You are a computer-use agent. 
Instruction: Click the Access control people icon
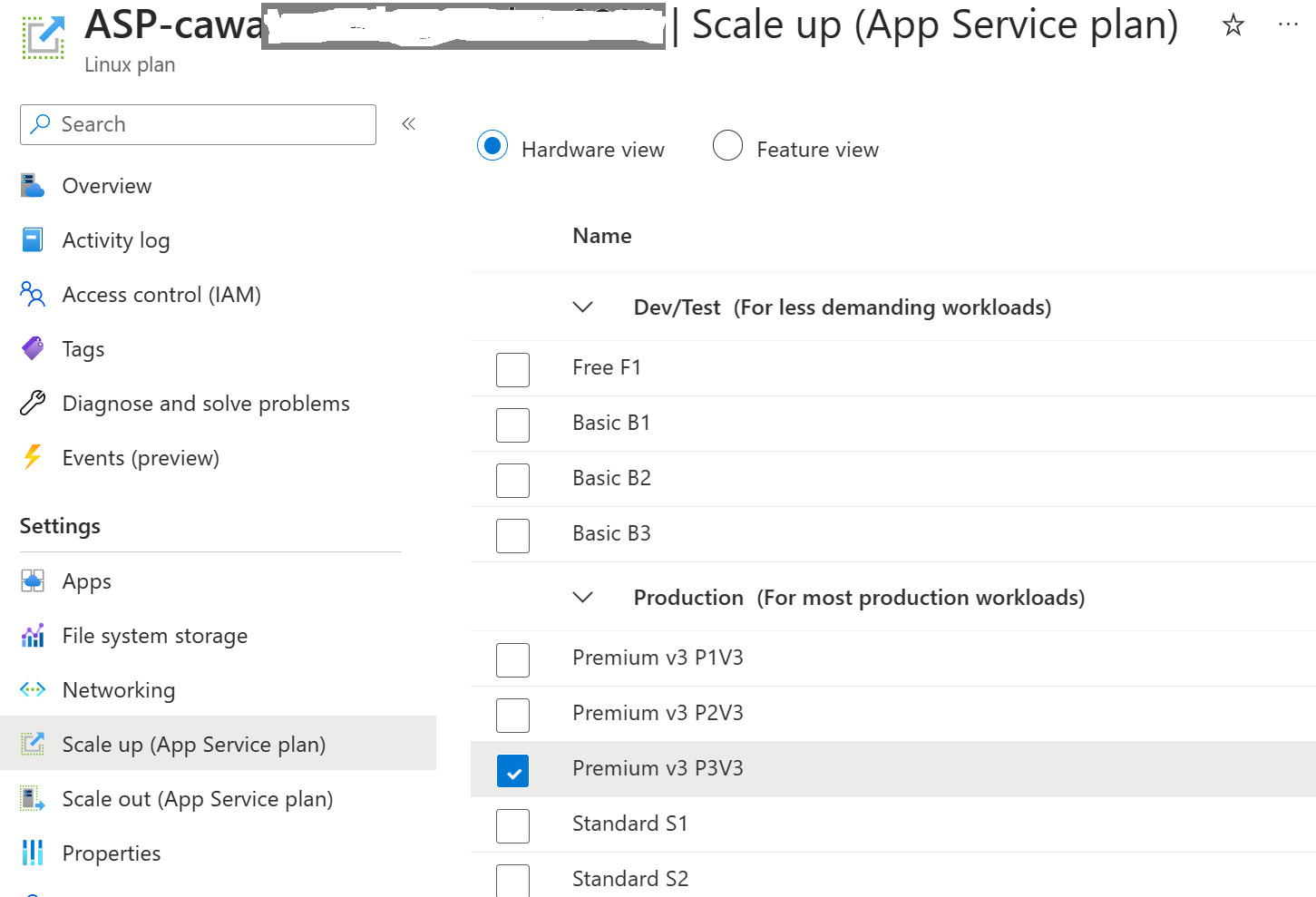(33, 295)
